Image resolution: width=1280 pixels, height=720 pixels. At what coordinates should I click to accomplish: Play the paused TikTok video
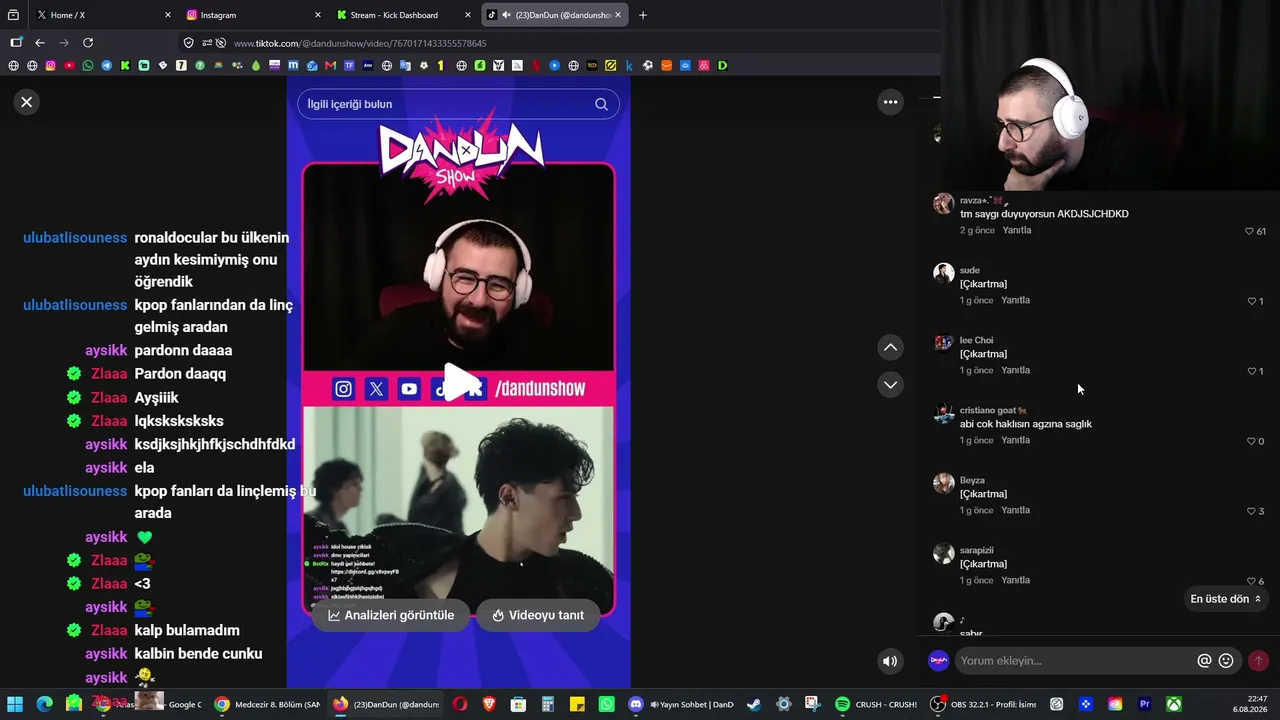(x=459, y=382)
